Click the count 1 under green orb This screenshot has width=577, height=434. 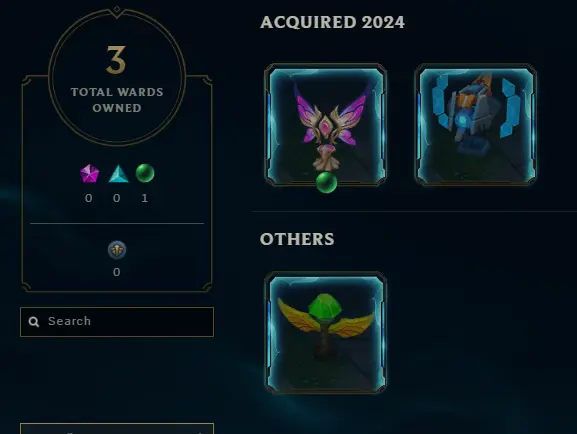145,198
